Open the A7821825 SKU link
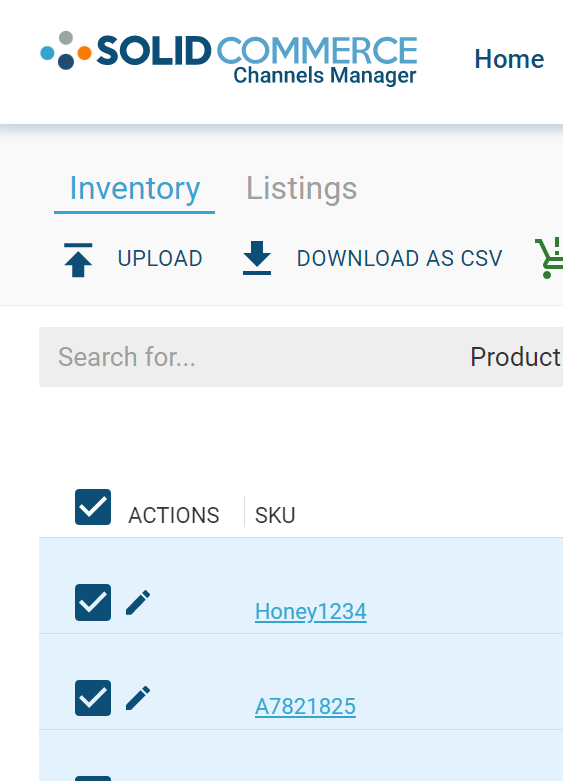Image resolution: width=563 pixels, height=781 pixels. coord(305,706)
